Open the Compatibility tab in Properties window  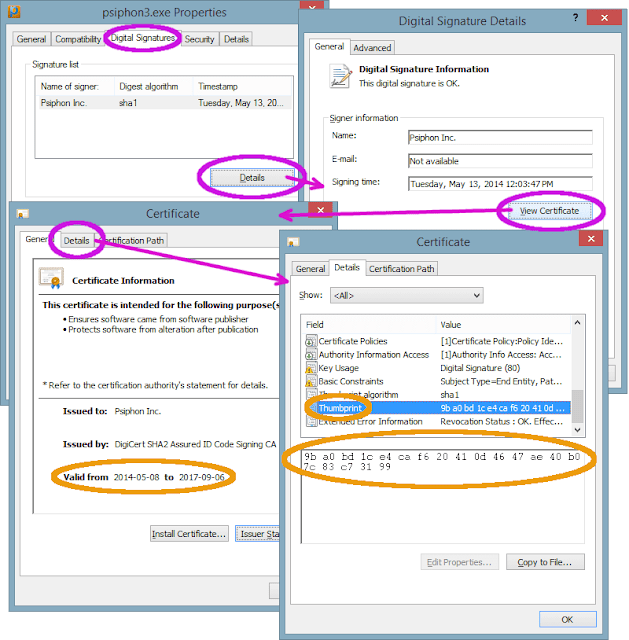click(x=78, y=39)
